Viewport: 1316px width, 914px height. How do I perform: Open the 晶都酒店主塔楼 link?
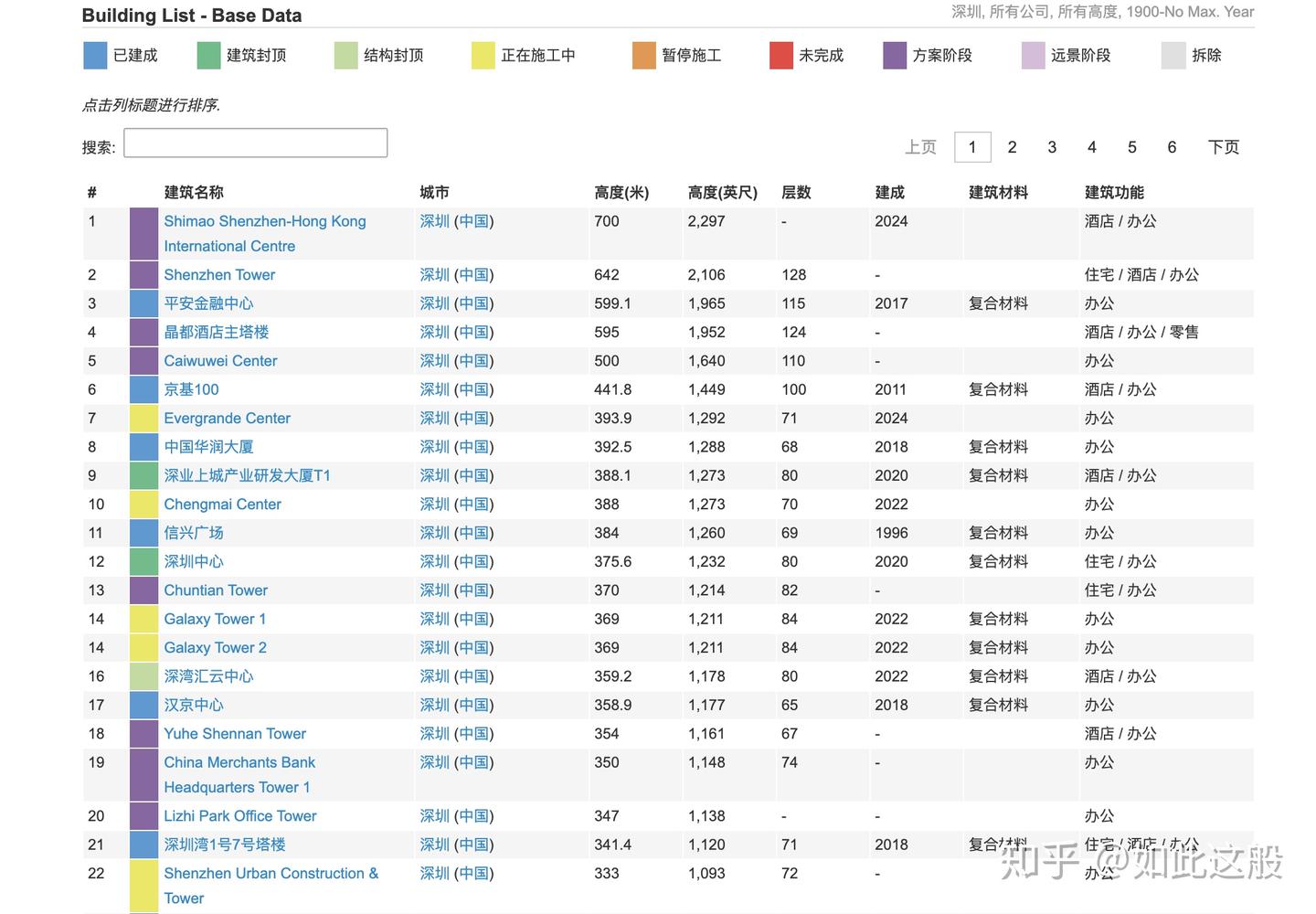point(217,333)
